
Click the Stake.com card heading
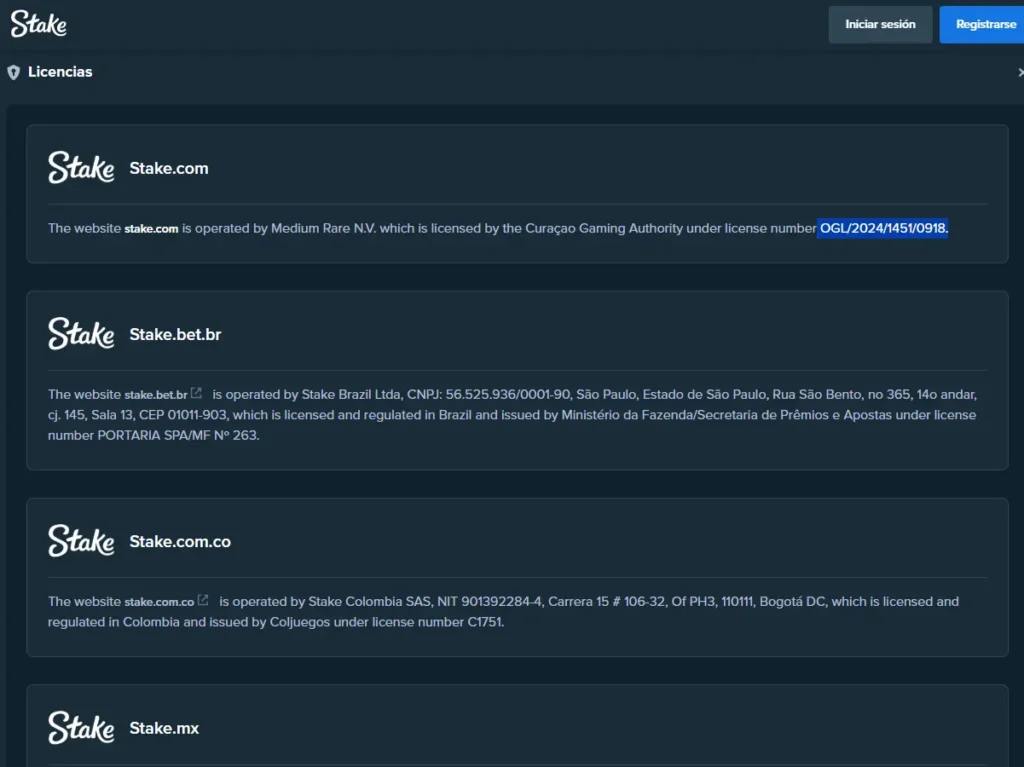point(169,168)
